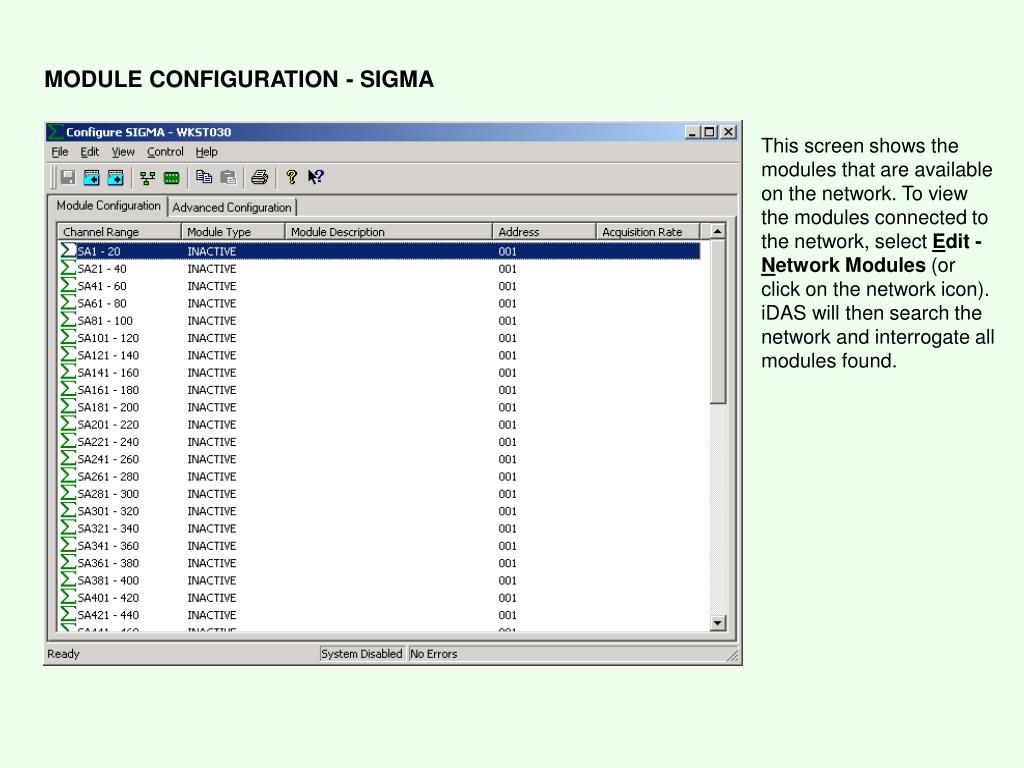Viewport: 1024px width, 768px height.
Task: Select the SA361 - 380 row
Action: pos(379,563)
